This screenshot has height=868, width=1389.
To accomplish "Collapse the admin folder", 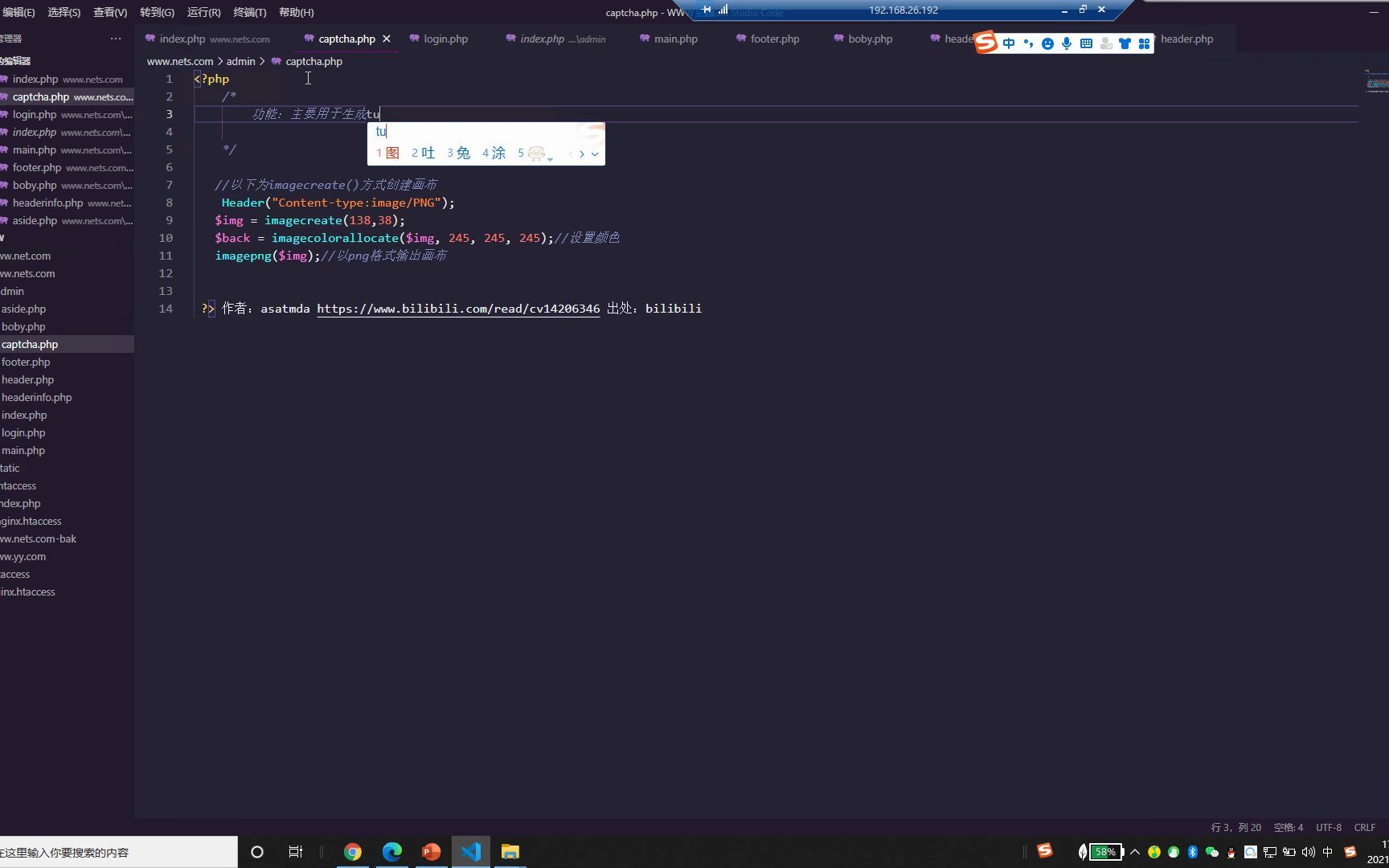I will pyautogui.click(x=67, y=291).
